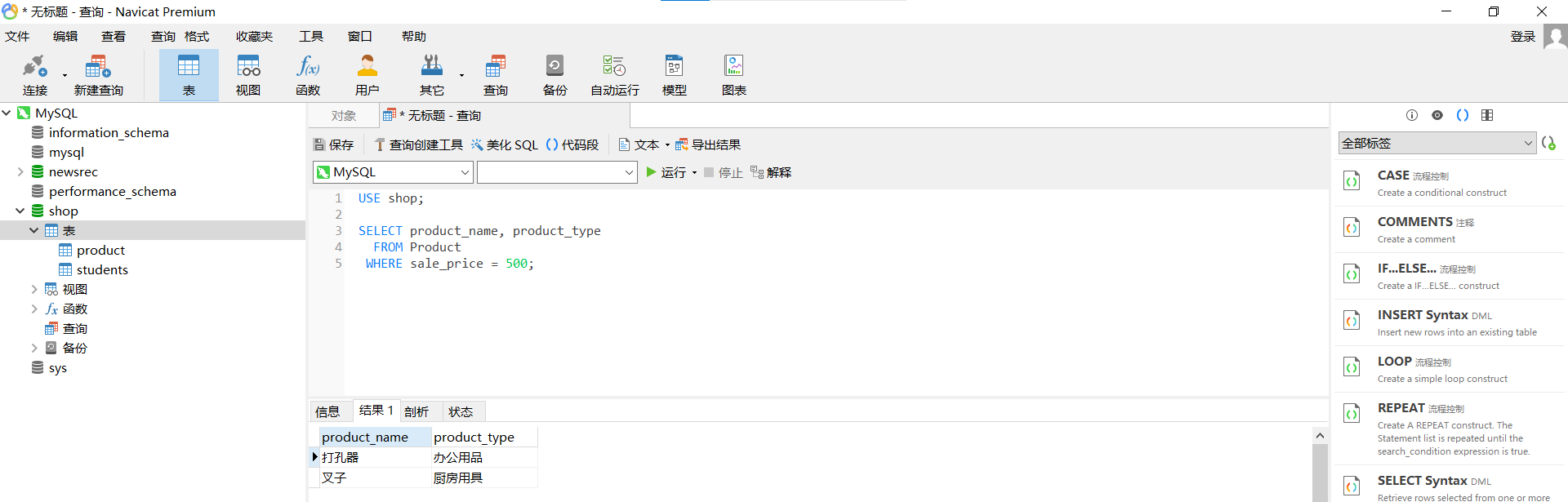Click Beautify SQL (美化 SQL)

click(504, 144)
